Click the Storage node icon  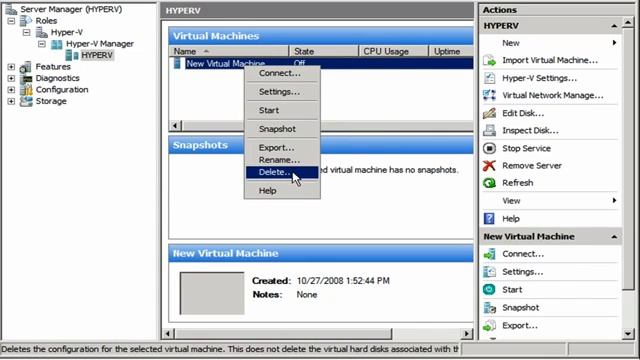26,101
